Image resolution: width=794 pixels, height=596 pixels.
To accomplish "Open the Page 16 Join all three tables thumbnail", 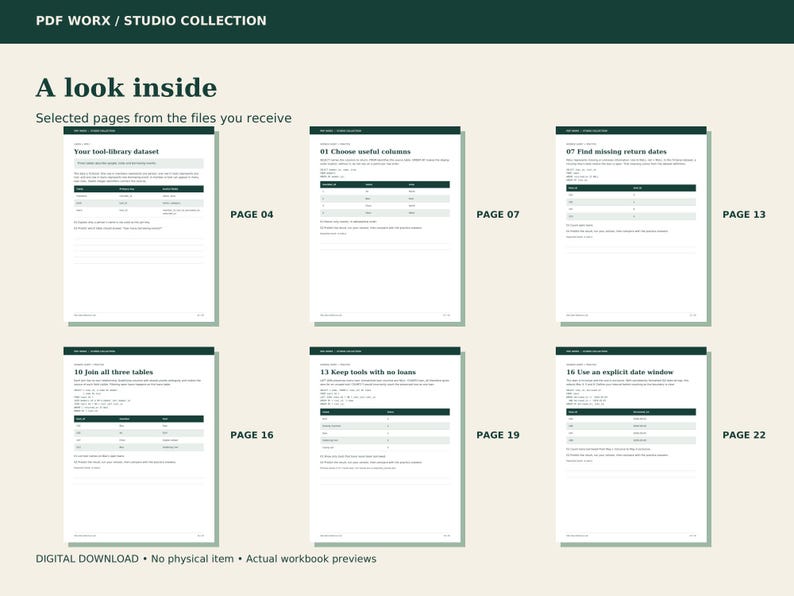I will coord(139,445).
